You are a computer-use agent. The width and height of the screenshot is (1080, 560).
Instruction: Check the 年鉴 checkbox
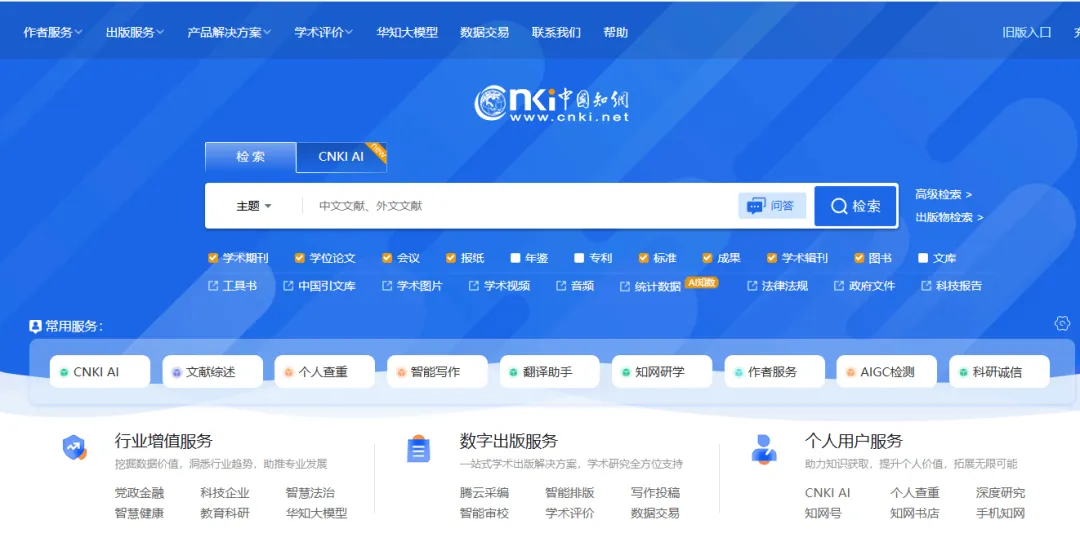click(x=515, y=258)
